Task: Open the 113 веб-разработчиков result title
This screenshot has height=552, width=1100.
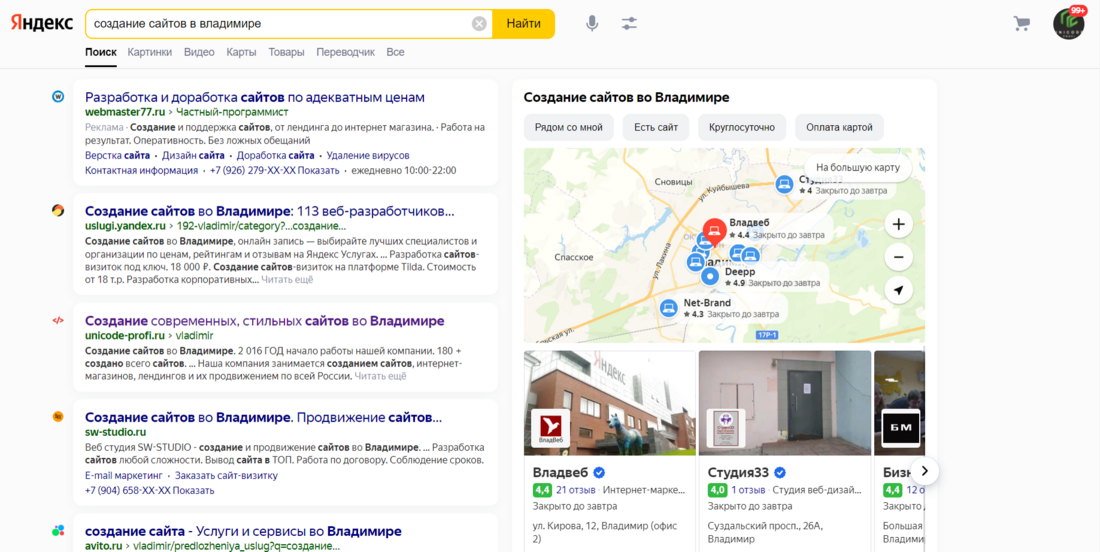Action: point(269,211)
